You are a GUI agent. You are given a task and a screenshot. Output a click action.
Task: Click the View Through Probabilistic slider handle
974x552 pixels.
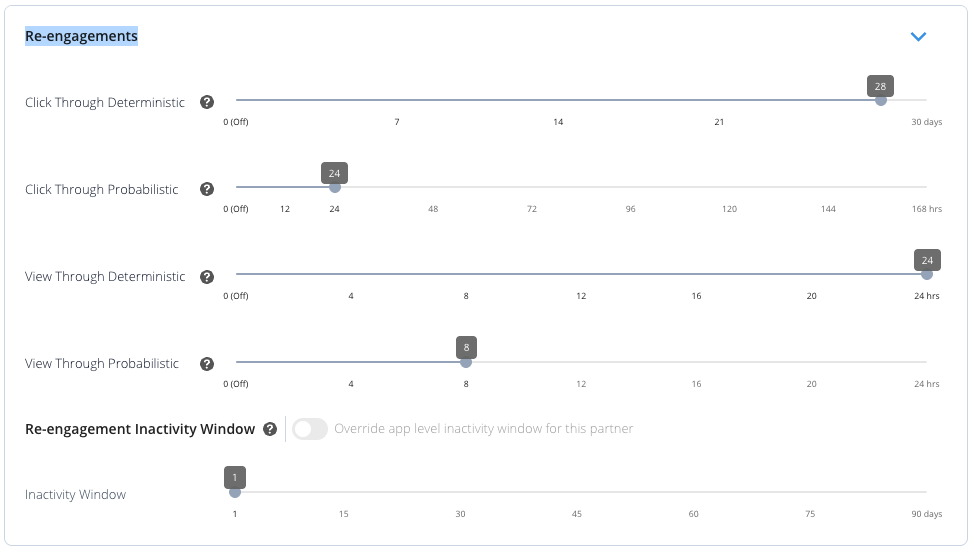click(x=466, y=361)
